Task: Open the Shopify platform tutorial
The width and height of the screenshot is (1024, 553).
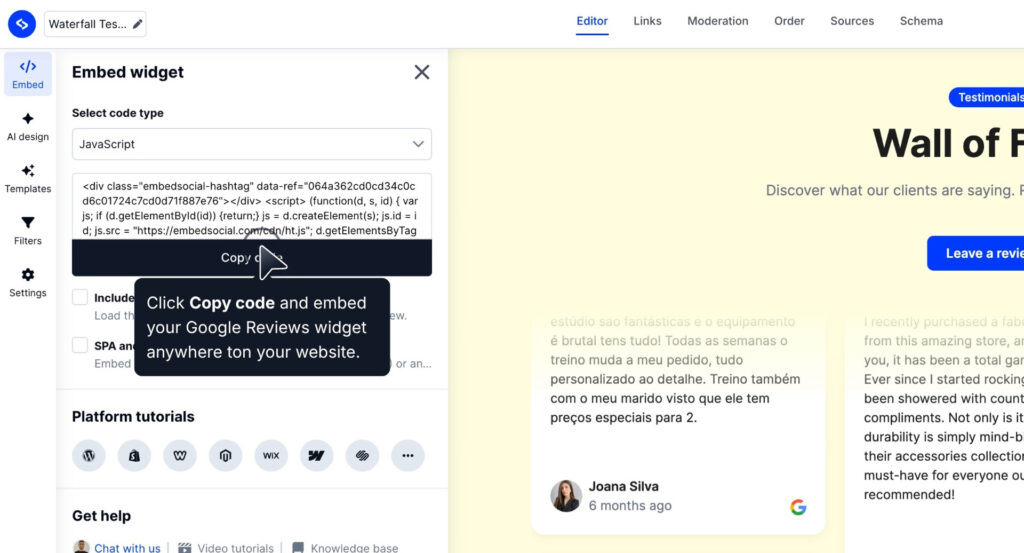Action: coord(135,456)
